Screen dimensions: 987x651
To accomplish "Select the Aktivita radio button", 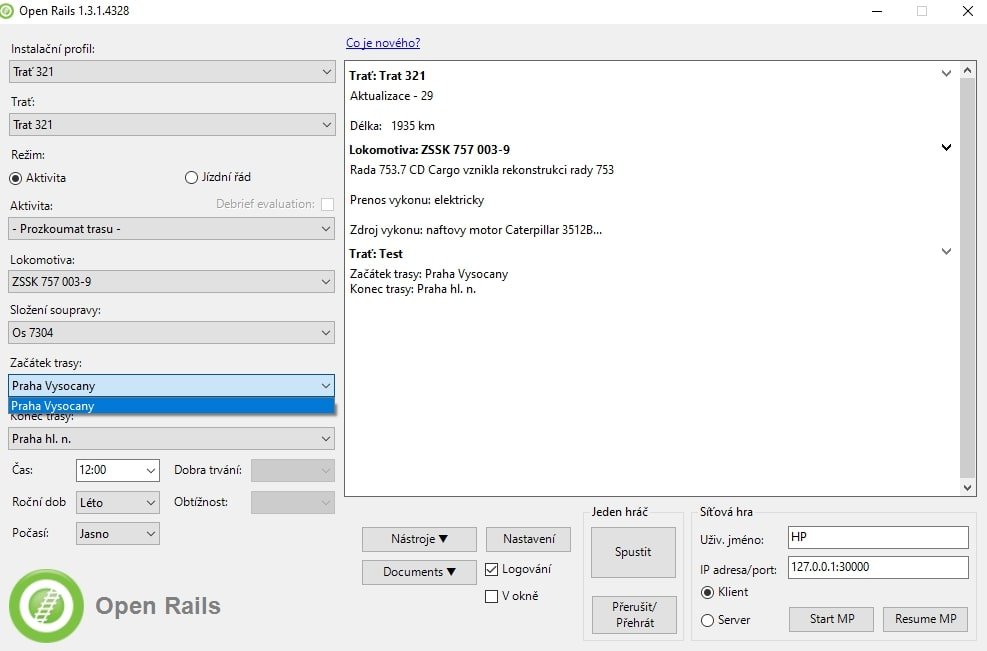I will point(16,178).
